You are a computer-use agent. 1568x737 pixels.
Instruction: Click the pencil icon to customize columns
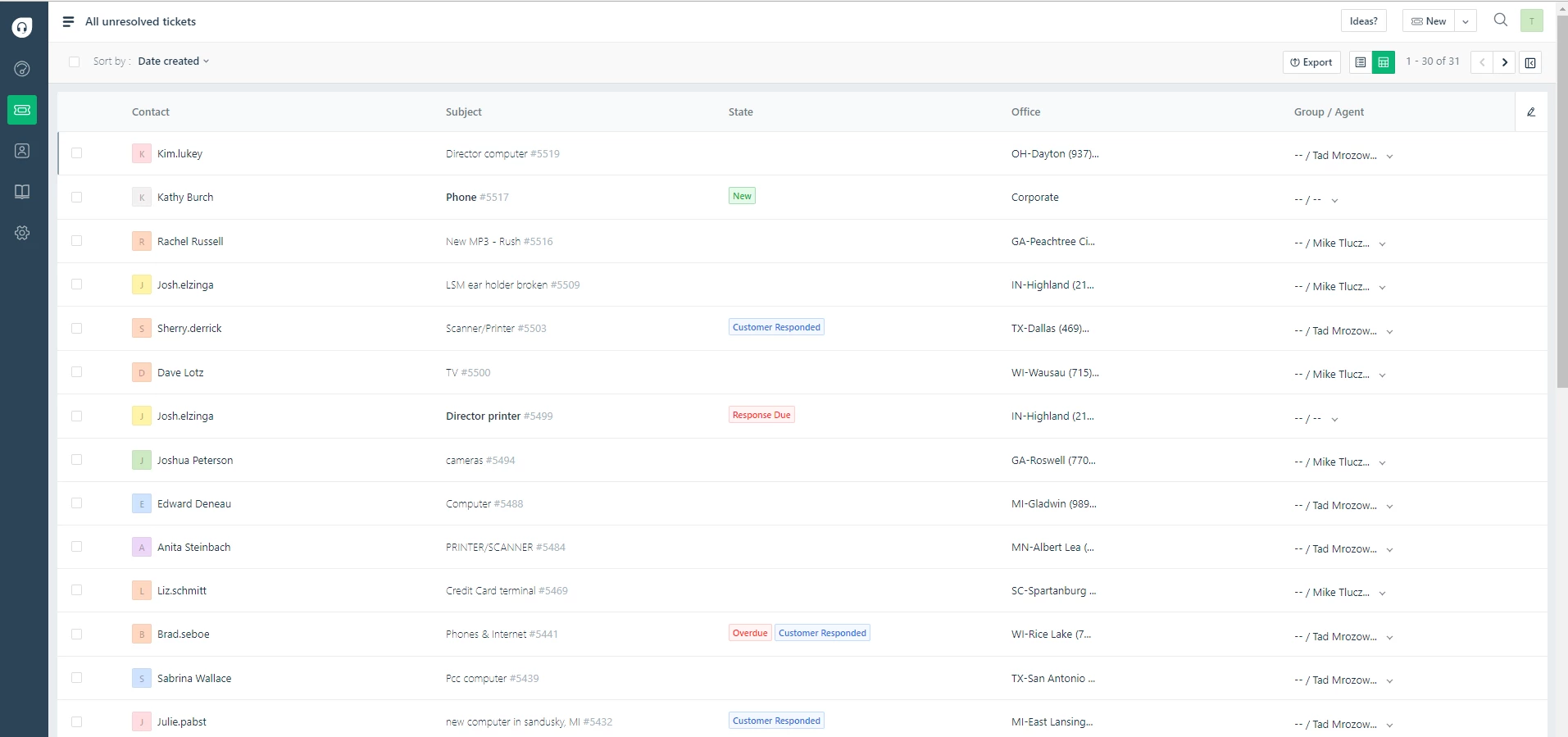pyautogui.click(x=1531, y=112)
